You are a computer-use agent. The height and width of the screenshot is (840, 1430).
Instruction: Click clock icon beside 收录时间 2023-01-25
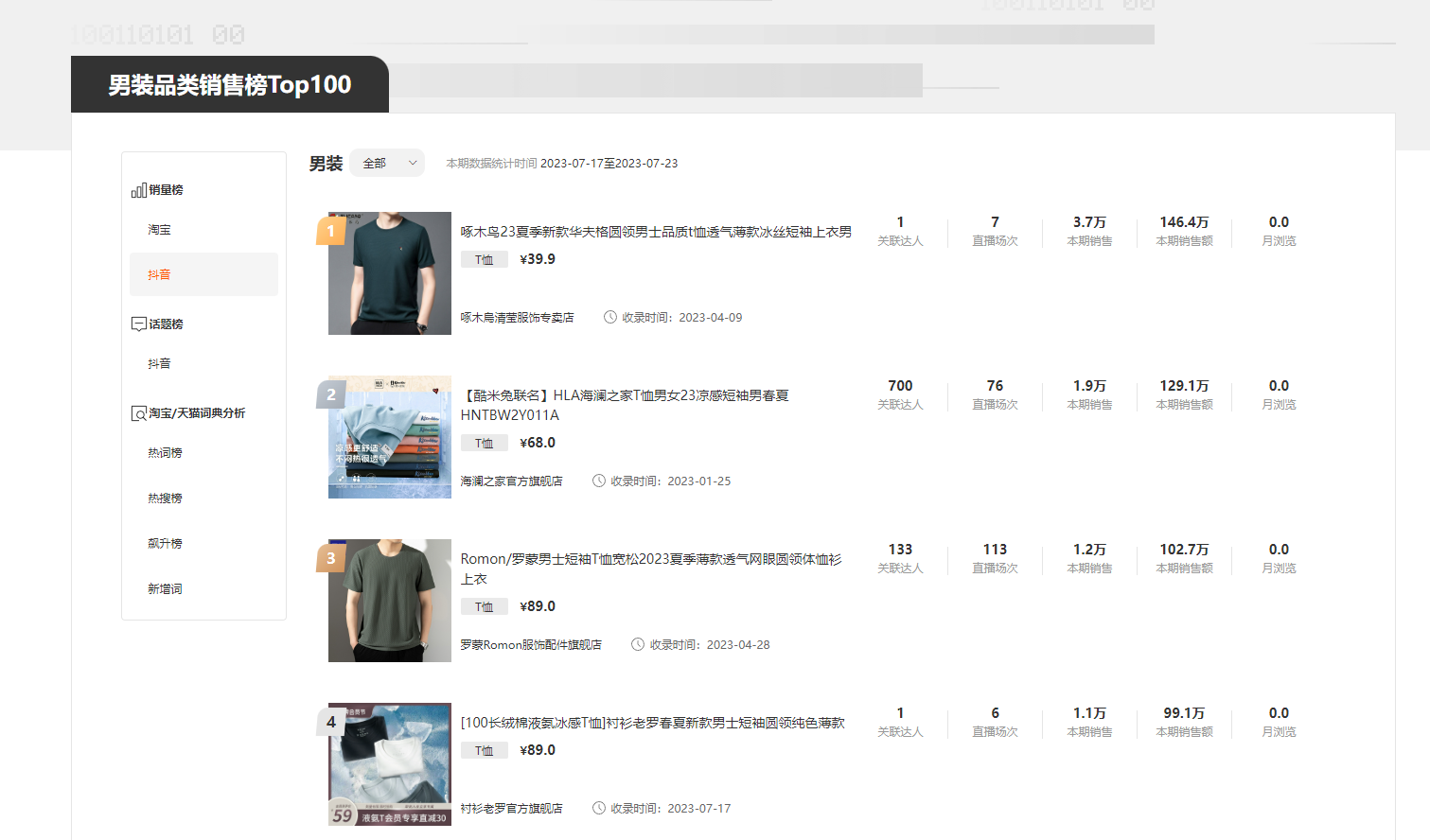coord(599,481)
